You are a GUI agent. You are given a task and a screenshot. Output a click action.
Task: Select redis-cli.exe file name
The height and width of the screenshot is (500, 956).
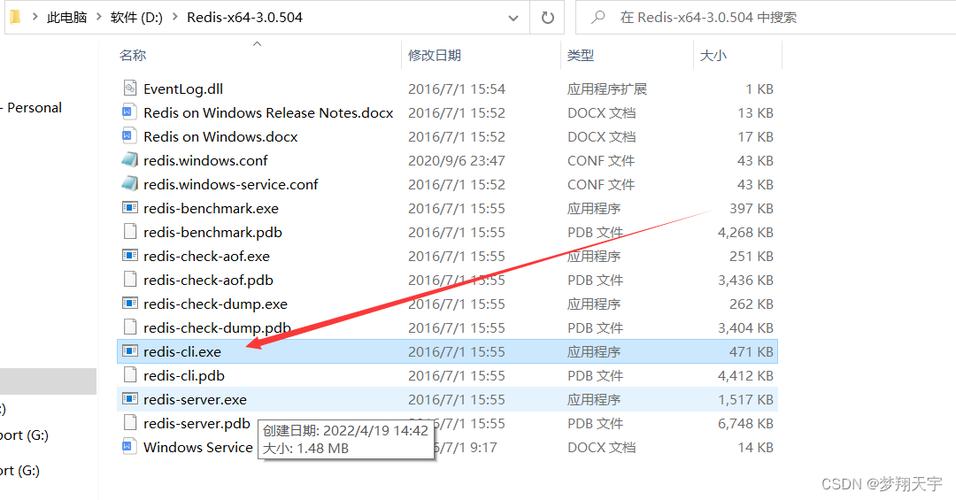[x=182, y=352]
